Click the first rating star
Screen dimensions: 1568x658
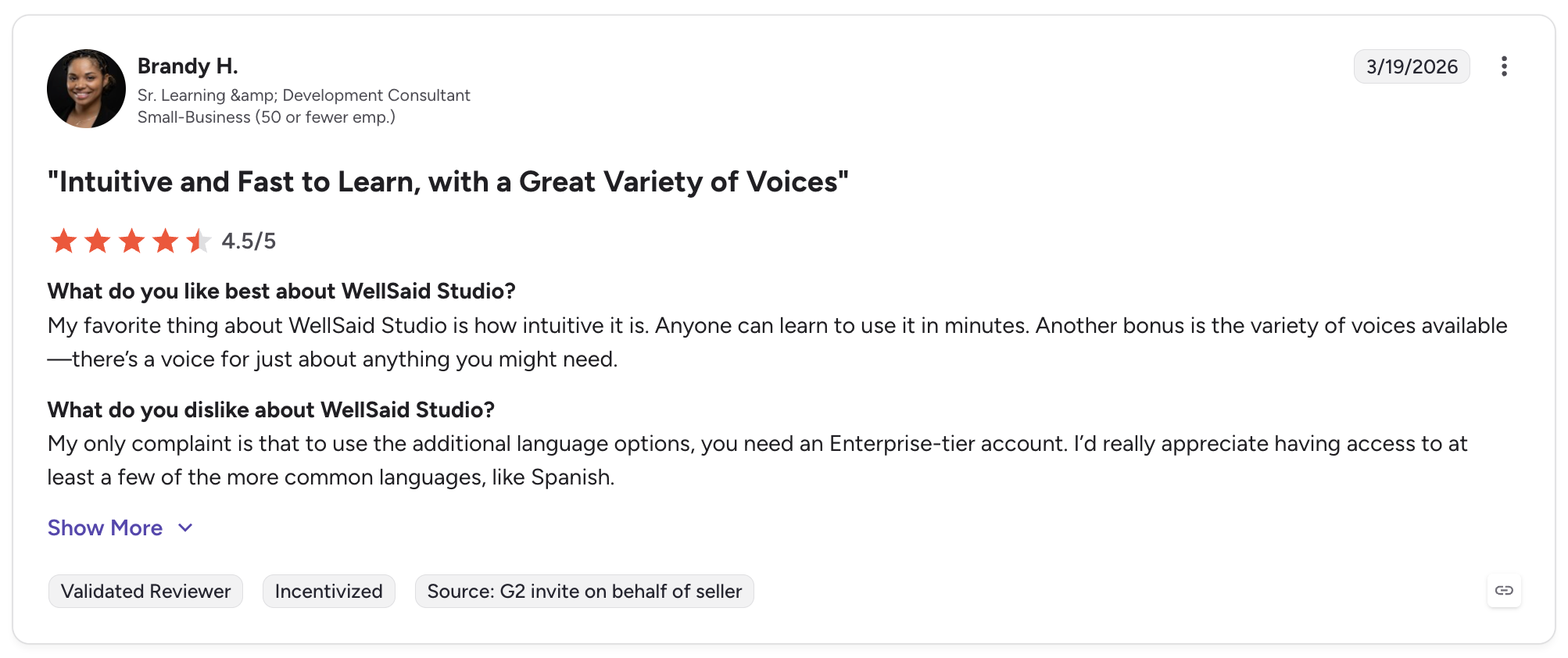(x=63, y=241)
